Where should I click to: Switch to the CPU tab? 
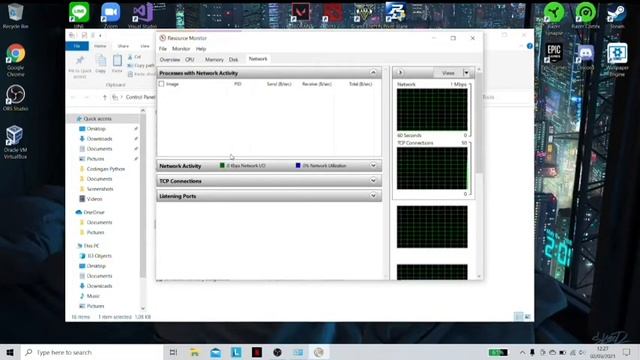(190, 60)
